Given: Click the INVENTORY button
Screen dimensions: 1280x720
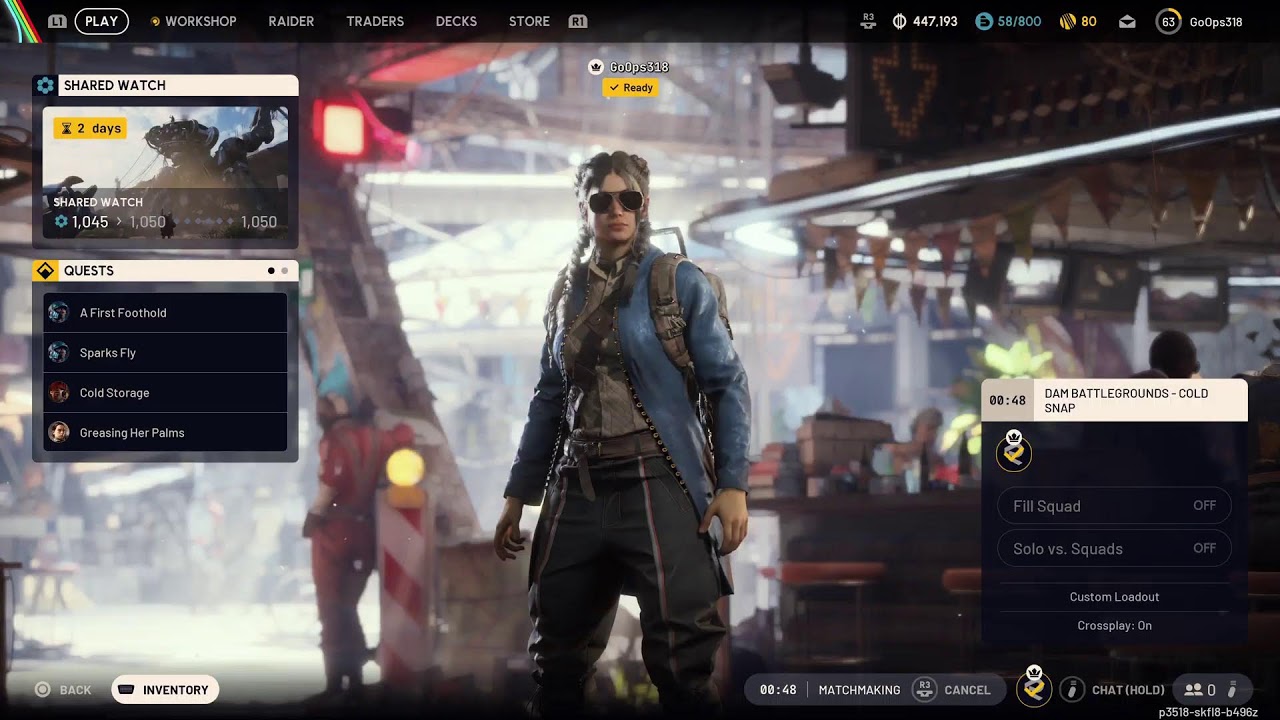Looking at the screenshot, I should pyautogui.click(x=165, y=690).
